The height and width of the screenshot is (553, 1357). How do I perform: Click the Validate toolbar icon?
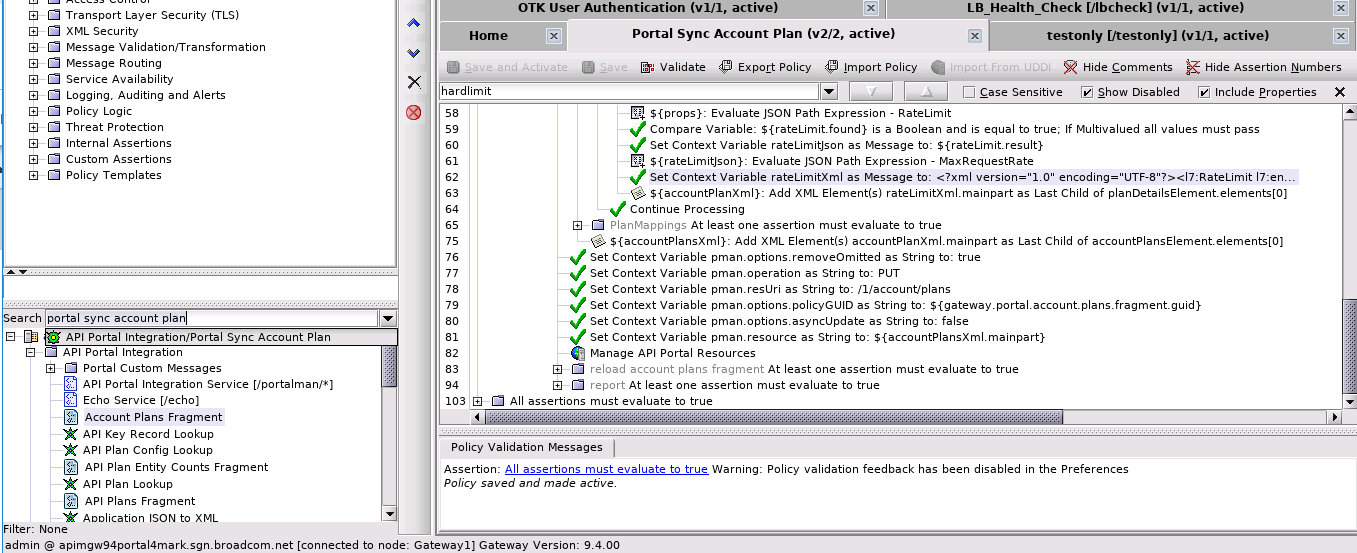pos(647,68)
